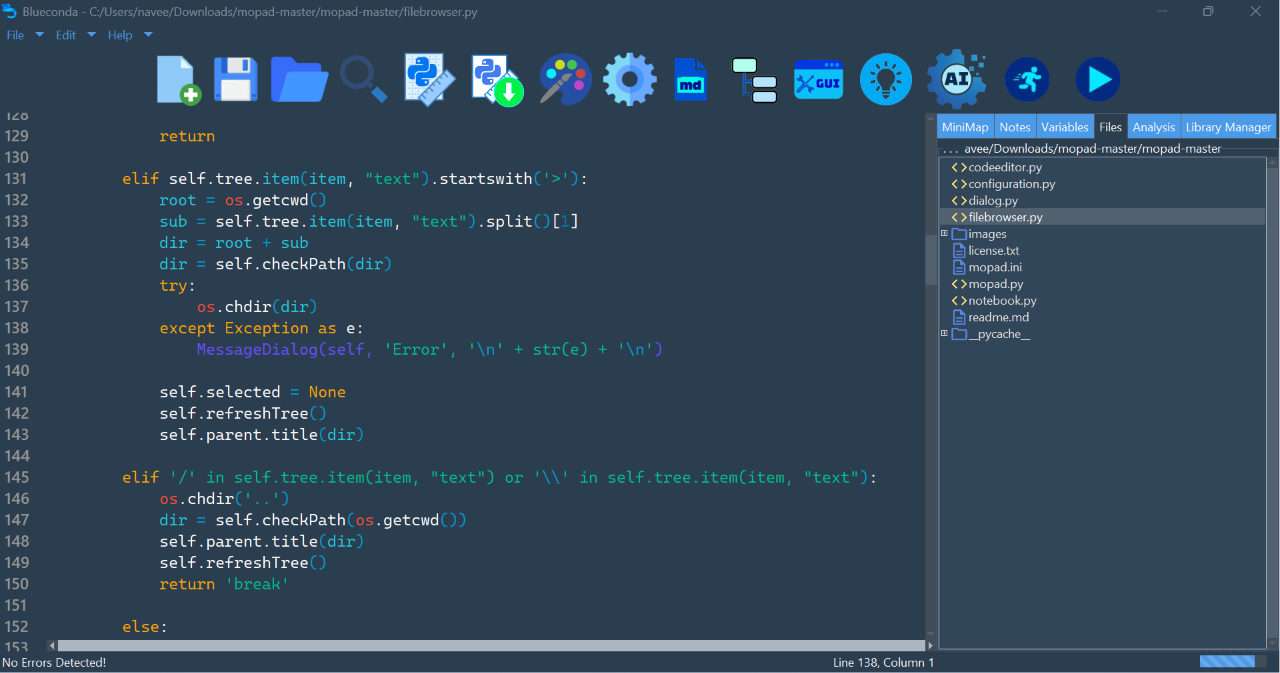Click the return 'break' statement on line 150
This screenshot has width=1280, height=673.
224,584
